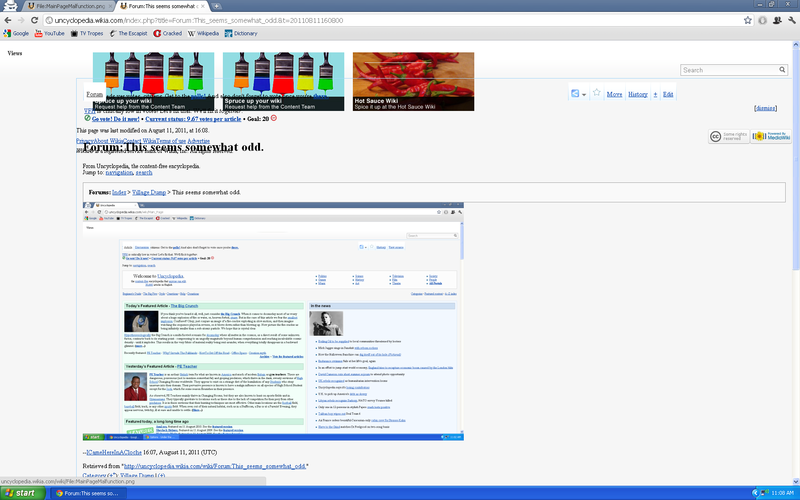
Task: Open the Wikipedia bookmark
Action: click(x=204, y=33)
